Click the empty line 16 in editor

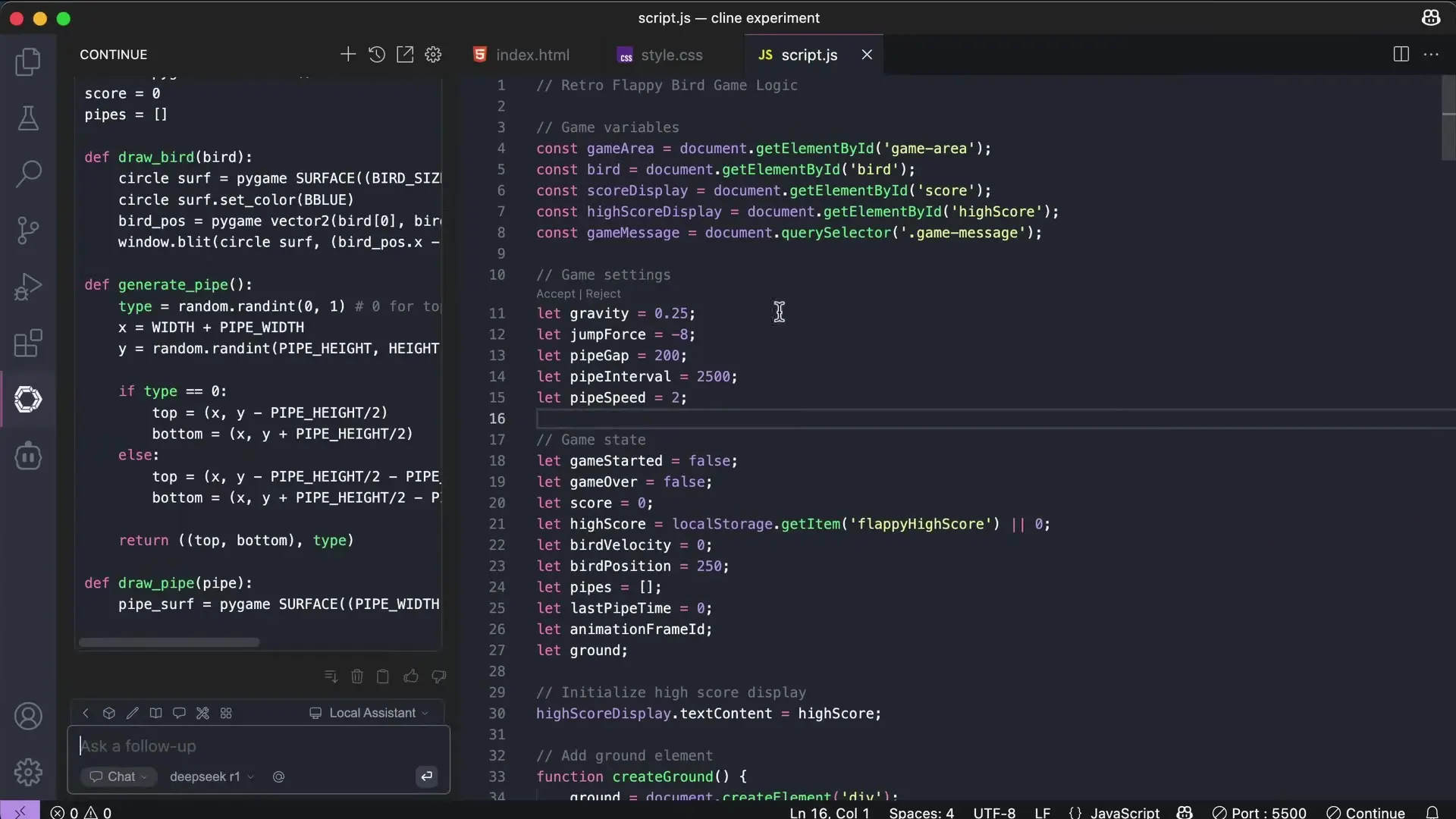point(995,419)
